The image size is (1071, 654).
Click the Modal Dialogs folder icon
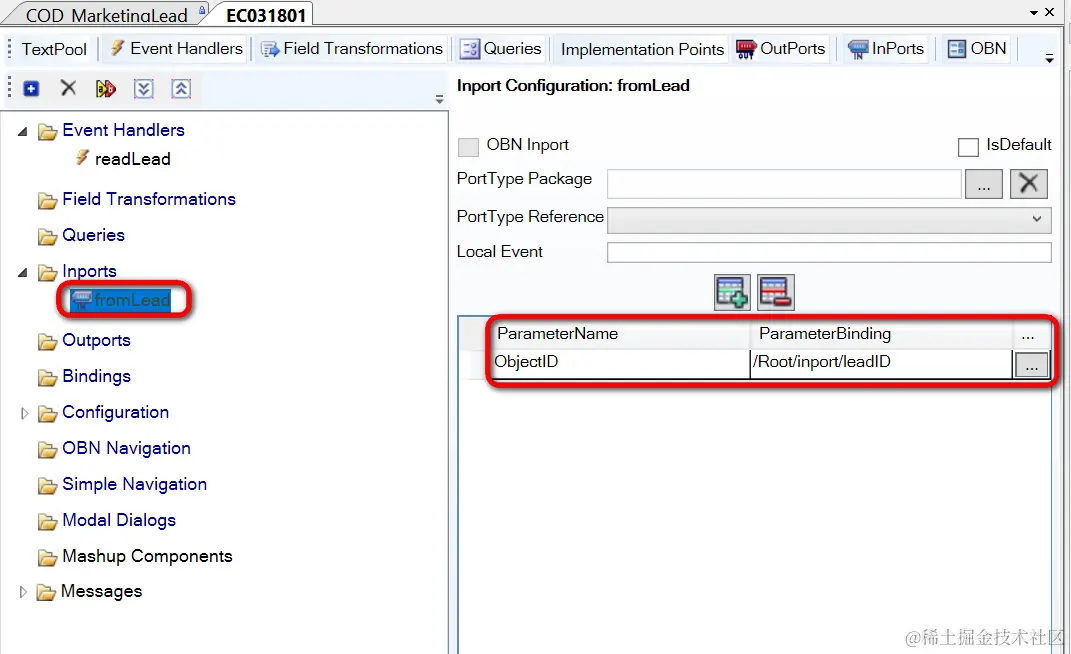tap(47, 521)
